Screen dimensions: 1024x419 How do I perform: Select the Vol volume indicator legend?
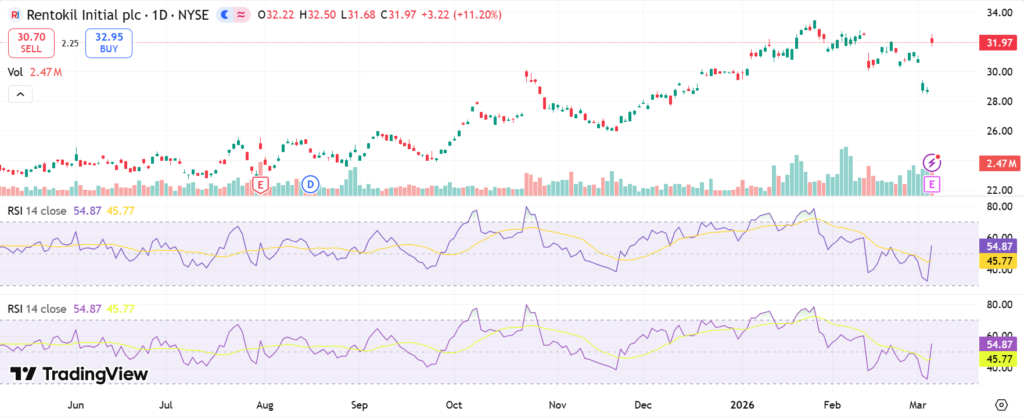[15, 72]
